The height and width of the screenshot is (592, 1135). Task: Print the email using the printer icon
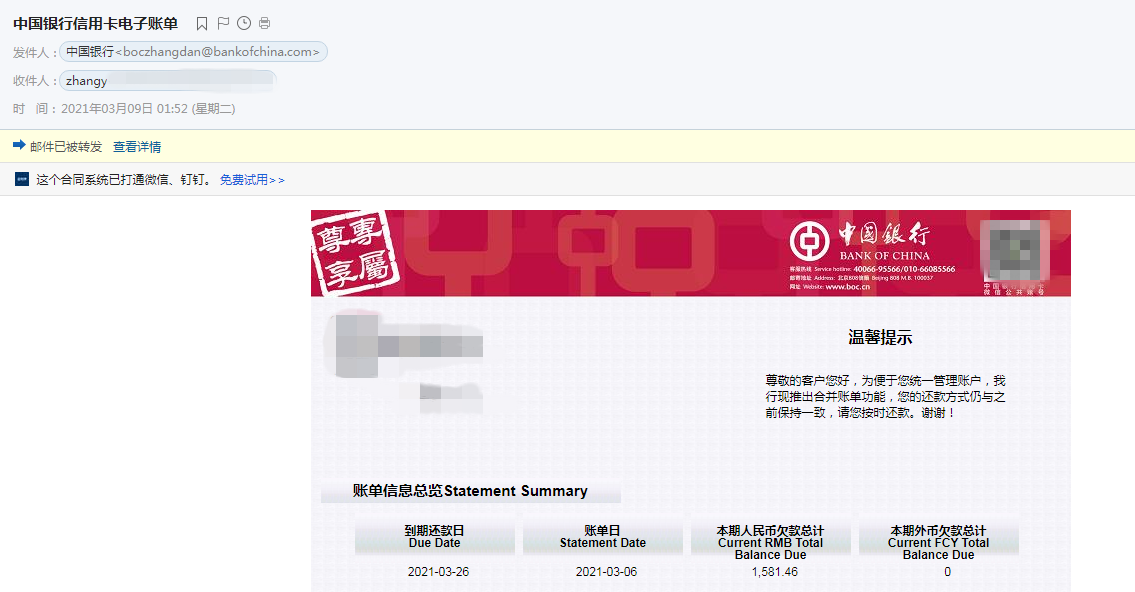[x=264, y=23]
